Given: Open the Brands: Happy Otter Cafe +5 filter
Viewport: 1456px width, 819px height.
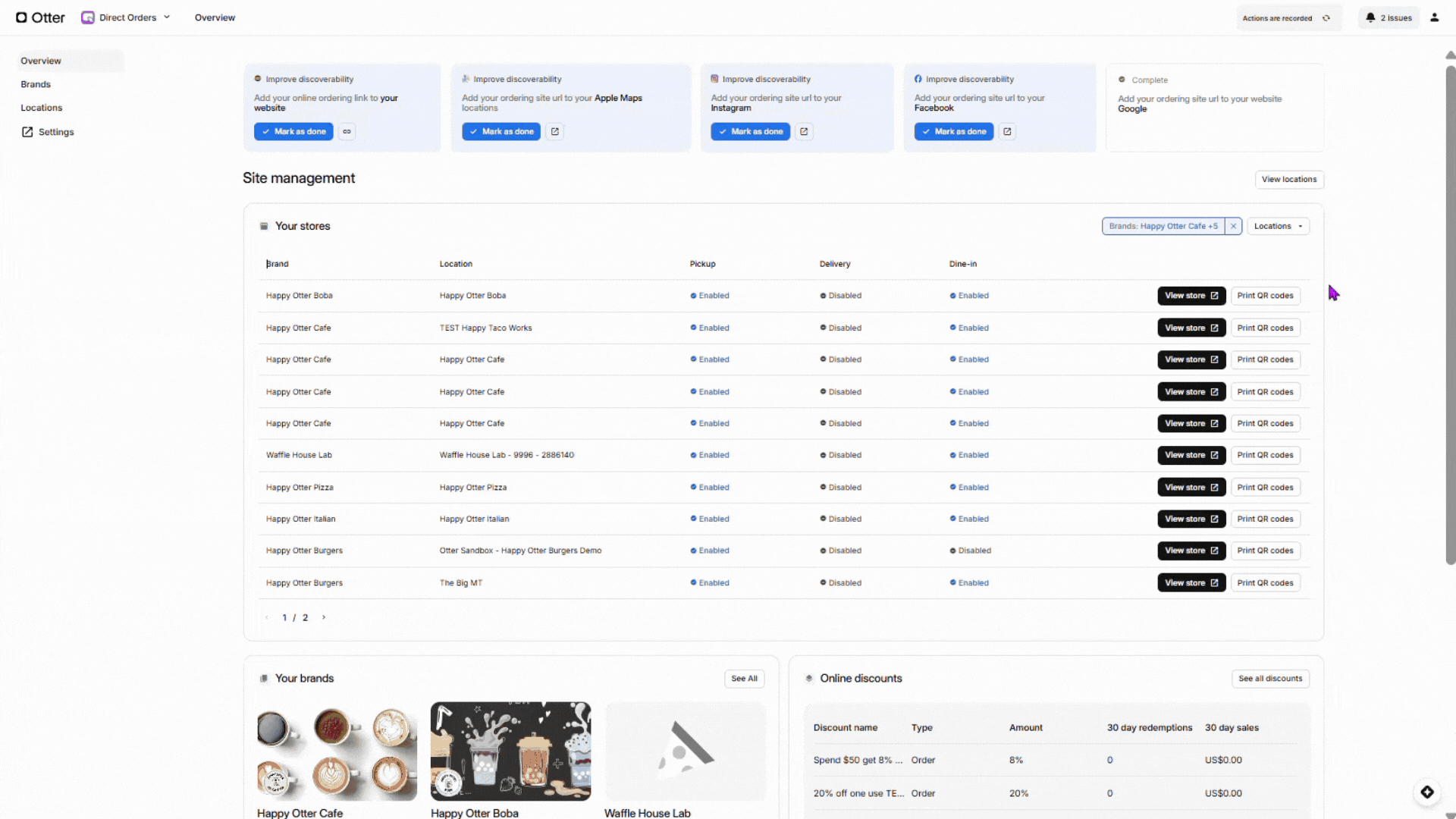Looking at the screenshot, I should pos(1163,226).
